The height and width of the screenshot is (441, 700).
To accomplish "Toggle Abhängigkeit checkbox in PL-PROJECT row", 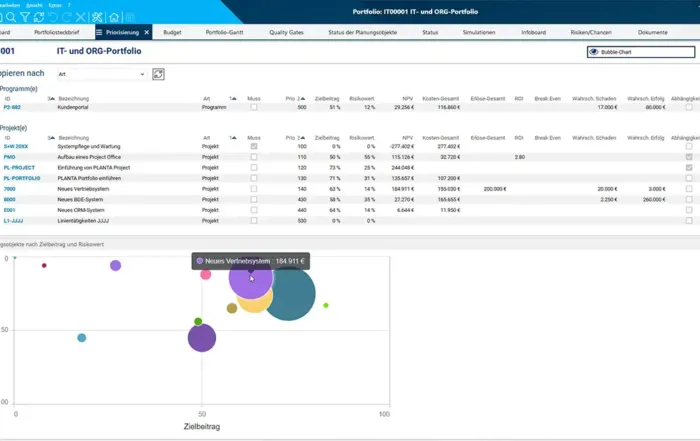I will pos(689,168).
